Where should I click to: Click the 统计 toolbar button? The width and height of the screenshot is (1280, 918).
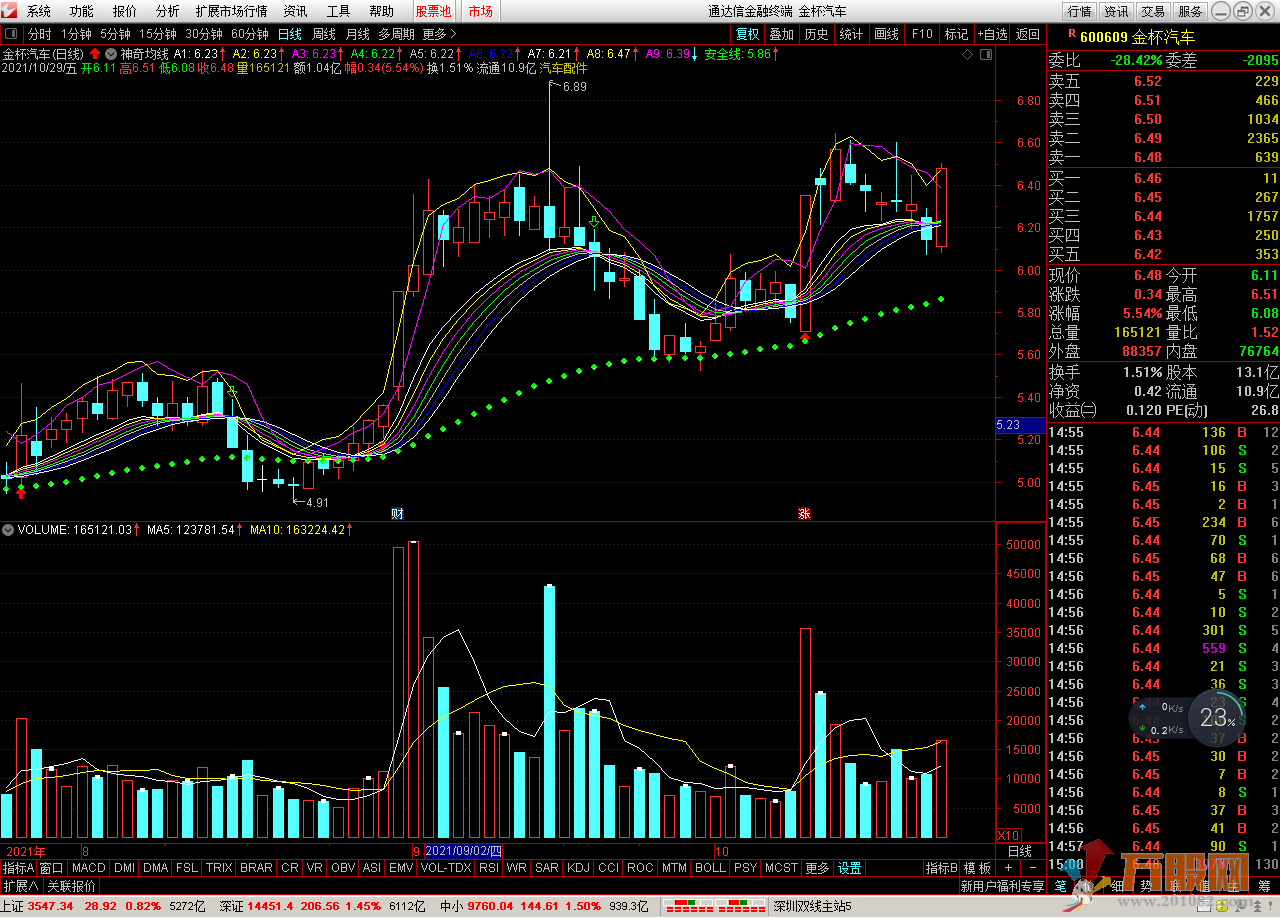(852, 34)
